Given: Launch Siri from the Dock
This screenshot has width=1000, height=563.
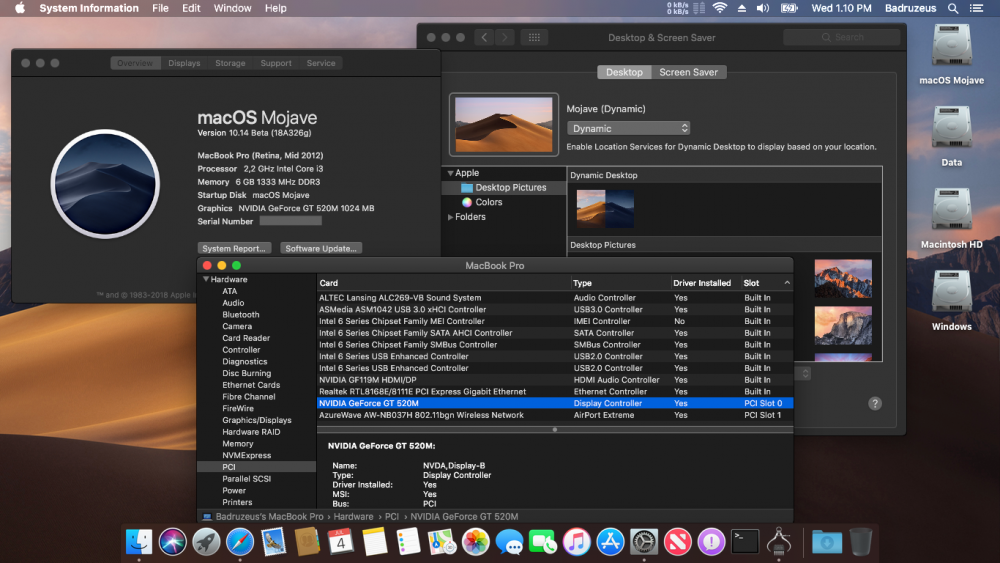Looking at the screenshot, I should coord(173,542).
